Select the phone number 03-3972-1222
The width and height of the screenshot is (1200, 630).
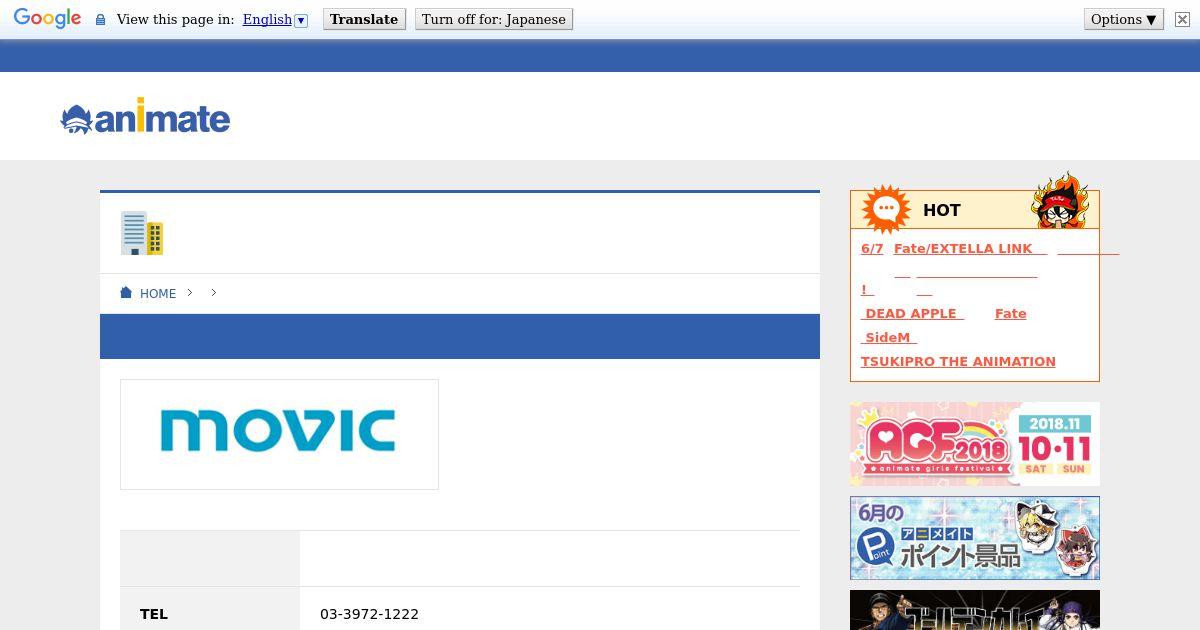click(369, 614)
